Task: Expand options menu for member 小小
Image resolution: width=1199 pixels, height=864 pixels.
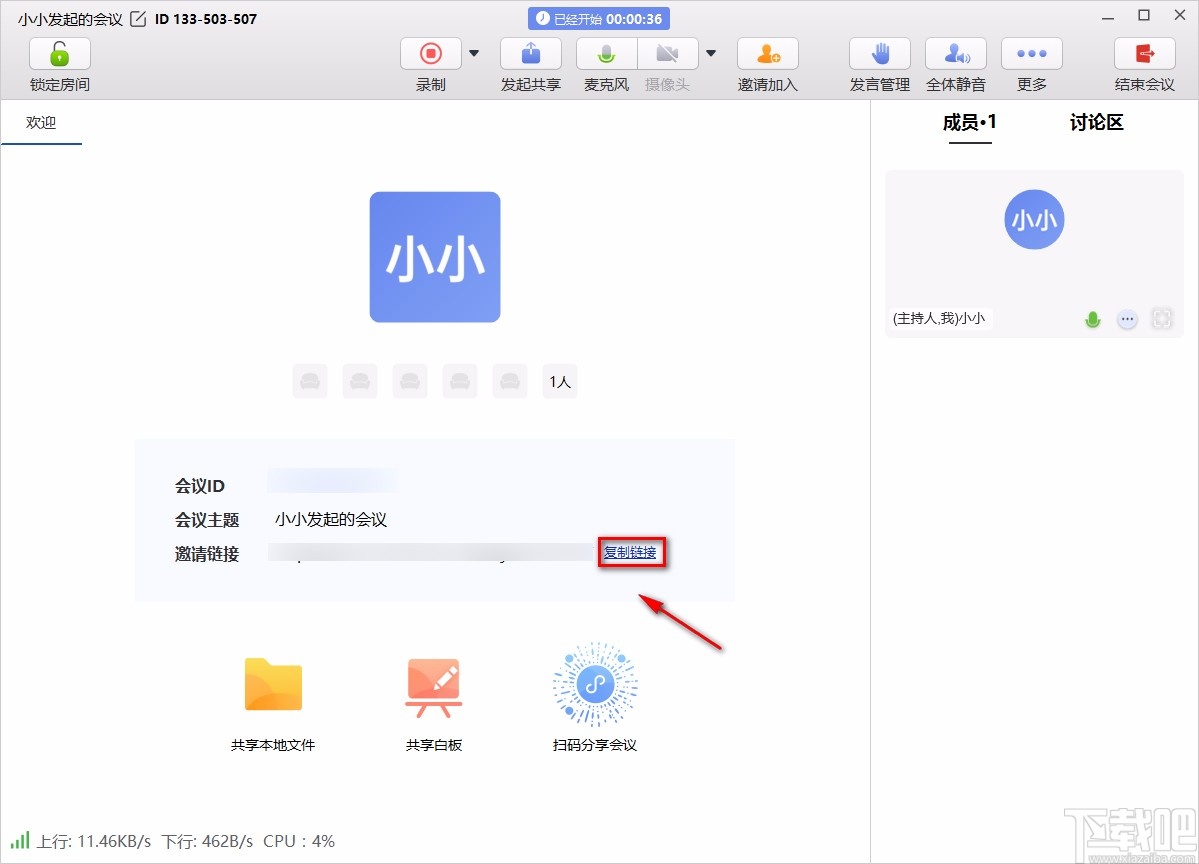Action: 1127,318
